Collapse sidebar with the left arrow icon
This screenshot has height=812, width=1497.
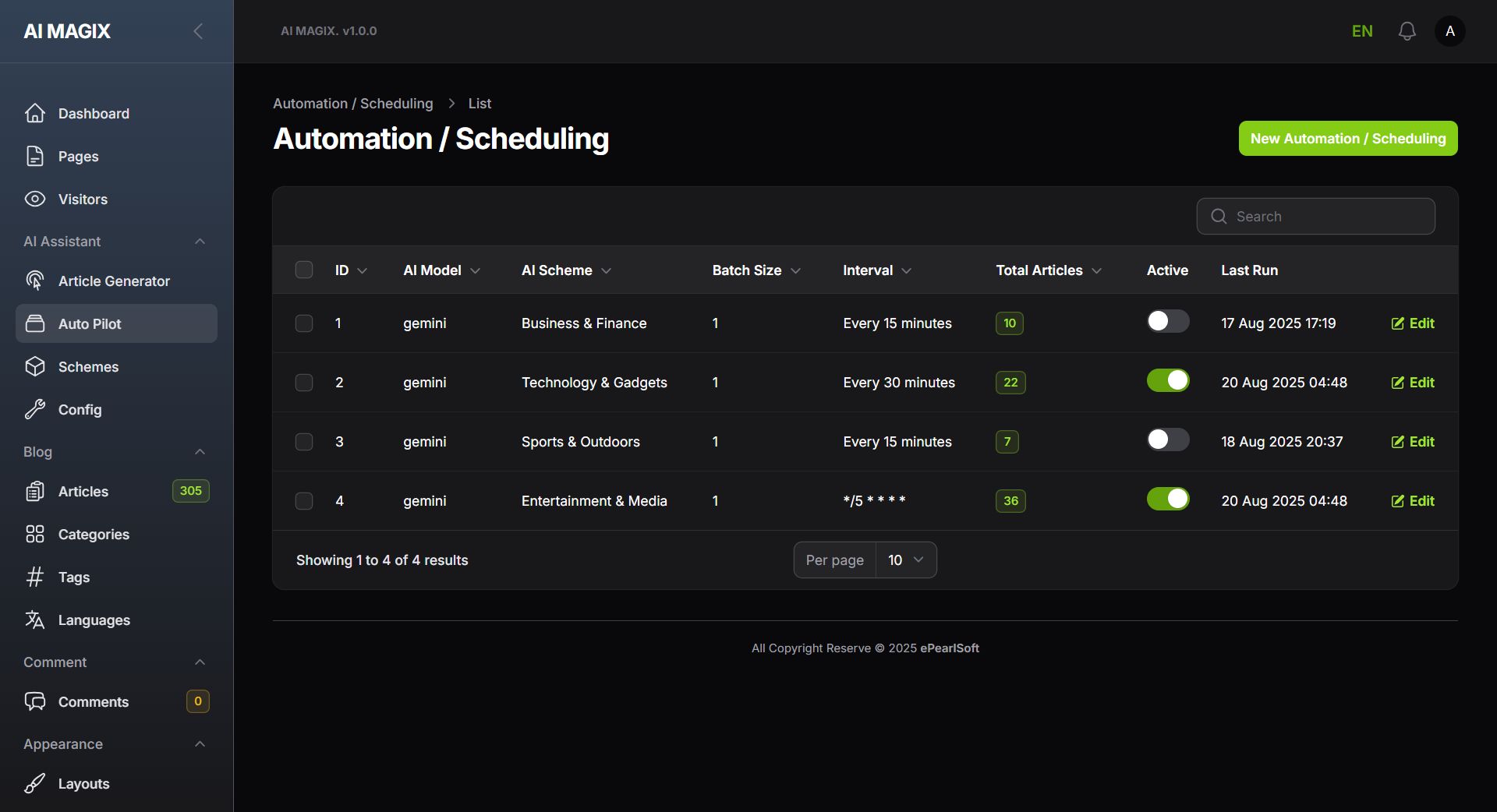pyautogui.click(x=198, y=31)
